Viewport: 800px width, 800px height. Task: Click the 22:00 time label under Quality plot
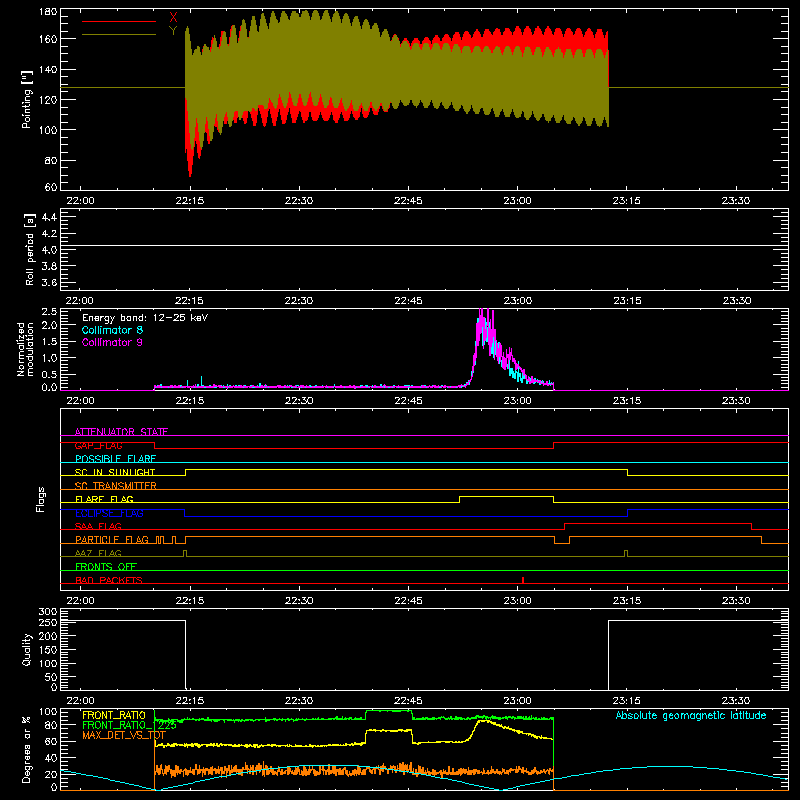pyautogui.click(x=80, y=701)
